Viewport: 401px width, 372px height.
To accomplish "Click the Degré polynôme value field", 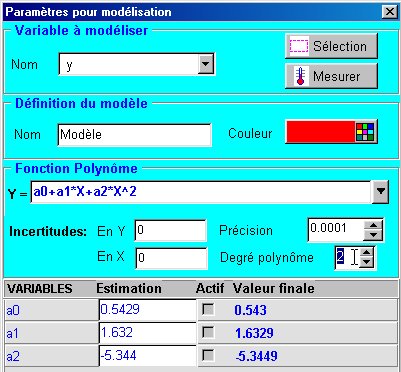I will 348,257.
